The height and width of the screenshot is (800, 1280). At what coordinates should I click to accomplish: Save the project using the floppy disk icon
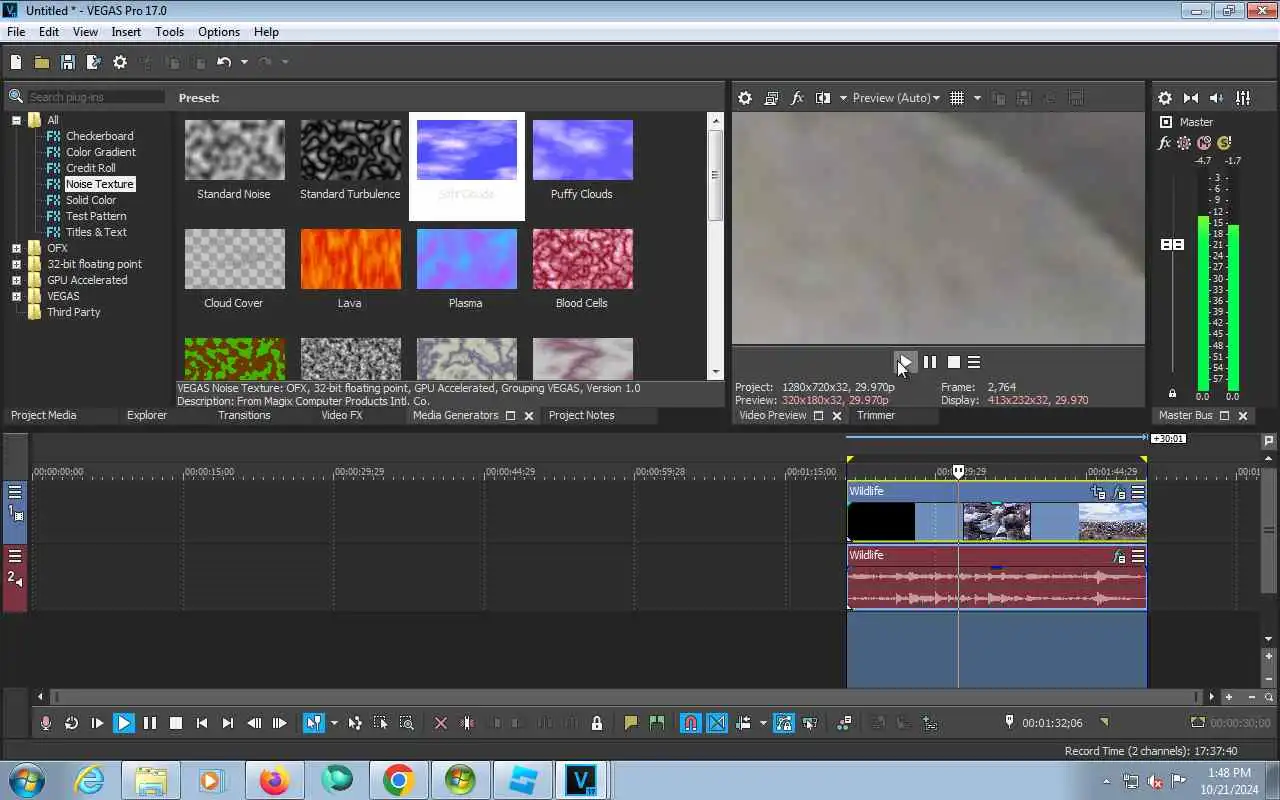68,62
